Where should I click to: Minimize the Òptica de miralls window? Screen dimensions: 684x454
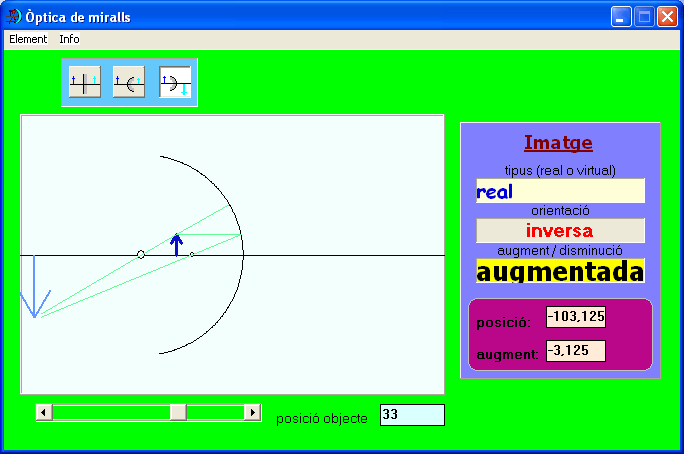tap(621, 17)
